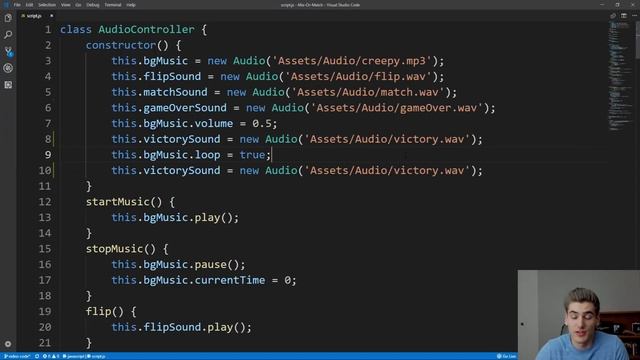Click the webcam video overlay of the presenter
Viewport: 640px width, 360px height.
point(579,315)
